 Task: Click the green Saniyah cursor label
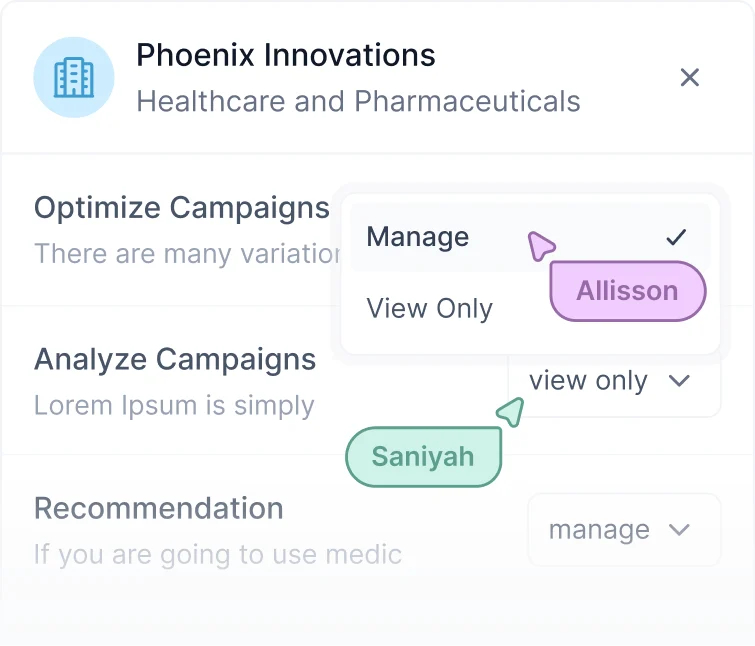tap(423, 457)
